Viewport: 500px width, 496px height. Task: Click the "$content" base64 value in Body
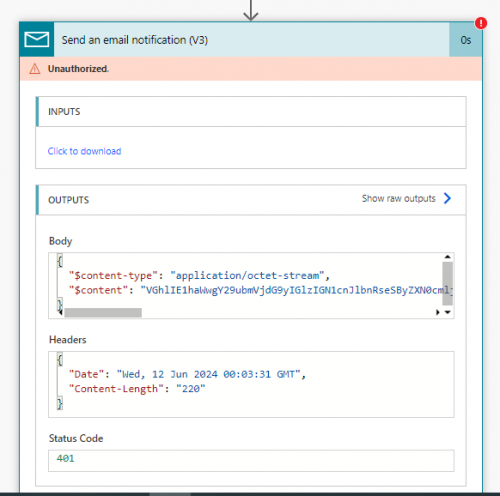pos(297,290)
